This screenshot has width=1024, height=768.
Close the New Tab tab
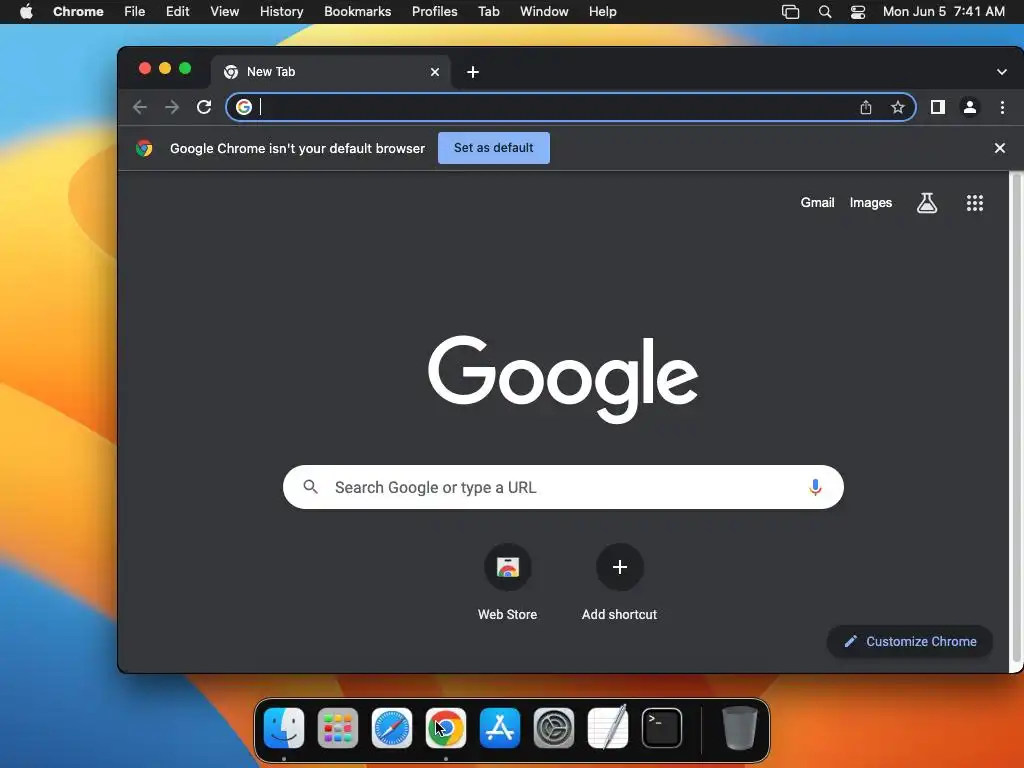click(x=435, y=72)
